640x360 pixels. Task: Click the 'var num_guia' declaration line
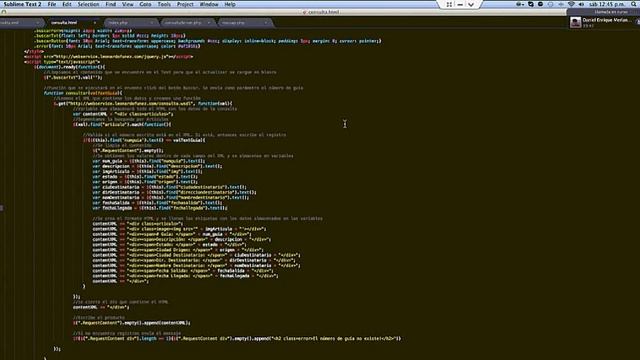pos(149,161)
